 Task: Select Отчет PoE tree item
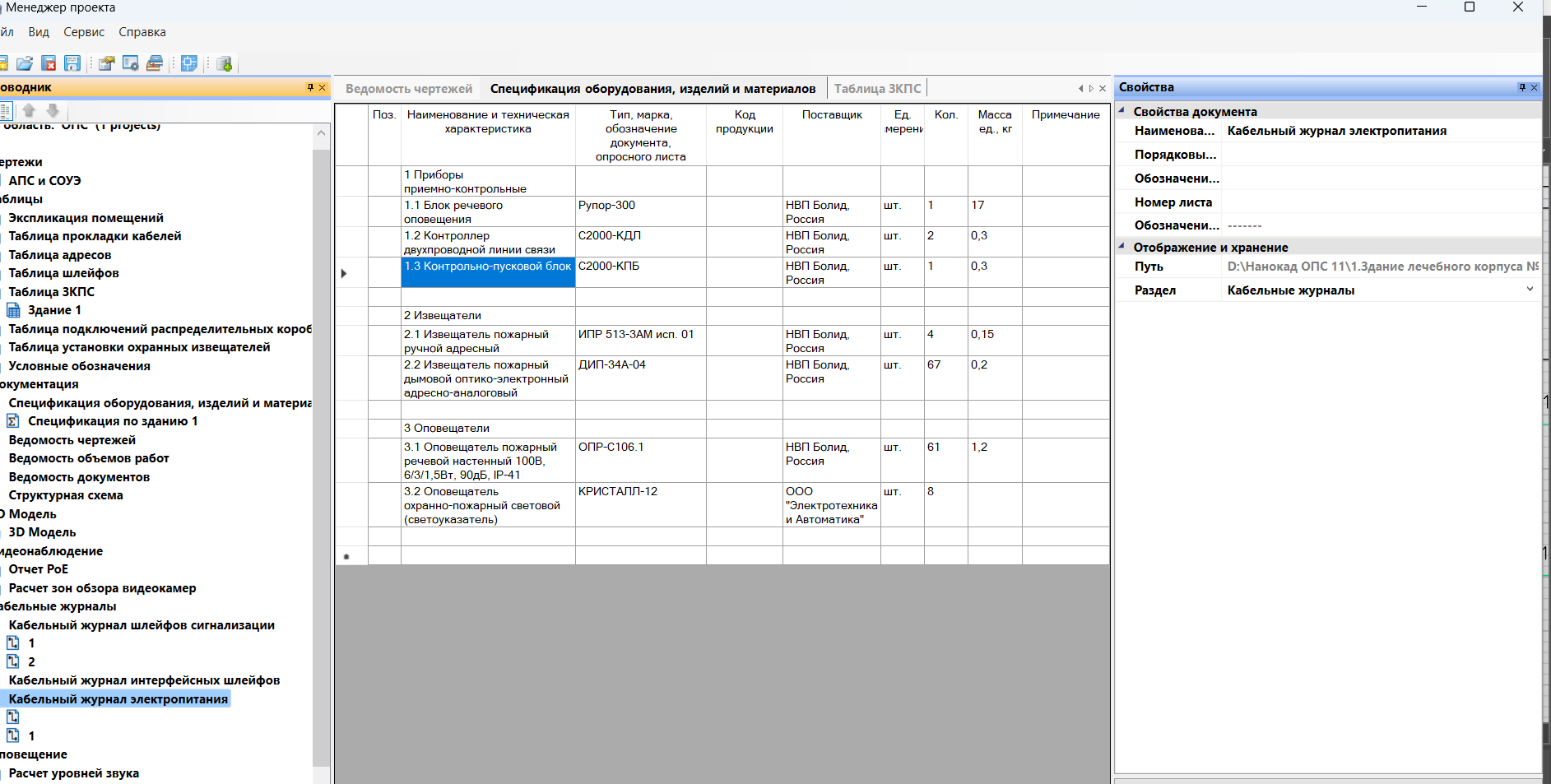pyautogui.click(x=38, y=569)
